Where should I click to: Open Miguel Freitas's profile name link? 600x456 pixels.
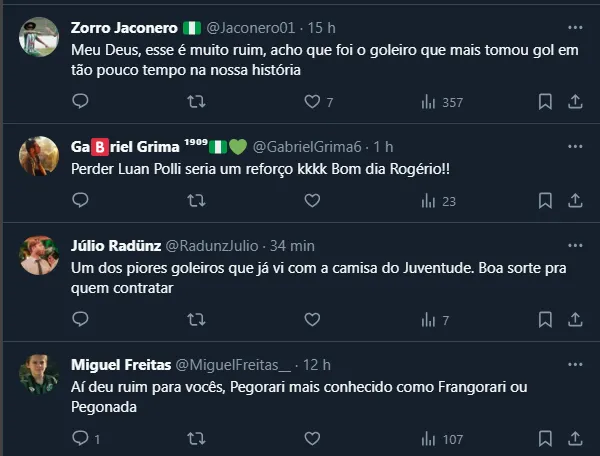[120, 364]
